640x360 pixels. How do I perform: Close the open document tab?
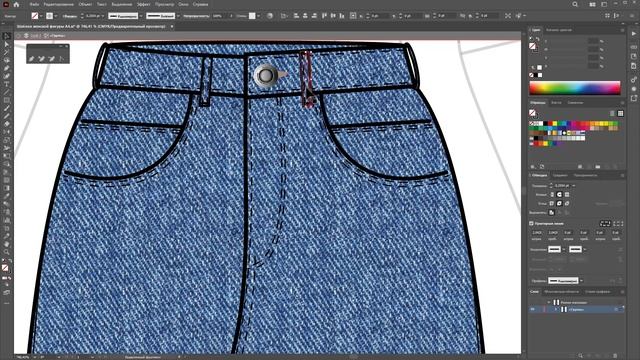[x=172, y=27]
